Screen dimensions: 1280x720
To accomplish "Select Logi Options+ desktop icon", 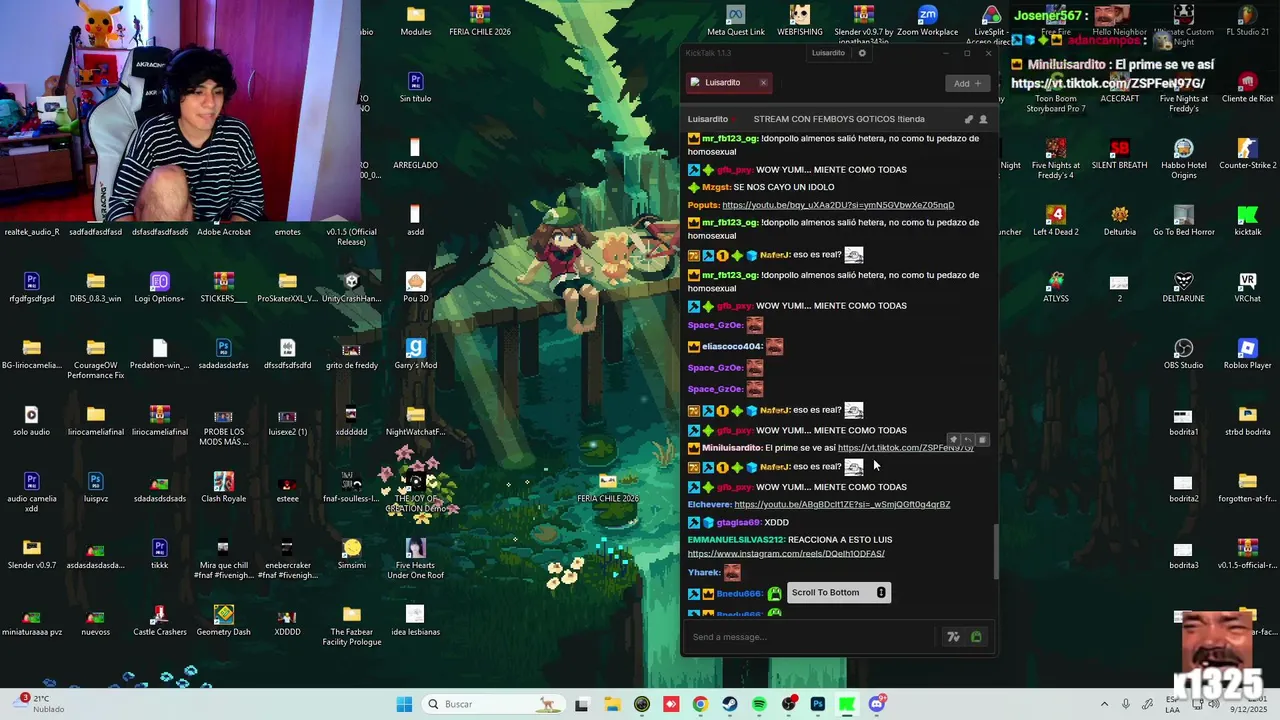I will (x=159, y=287).
